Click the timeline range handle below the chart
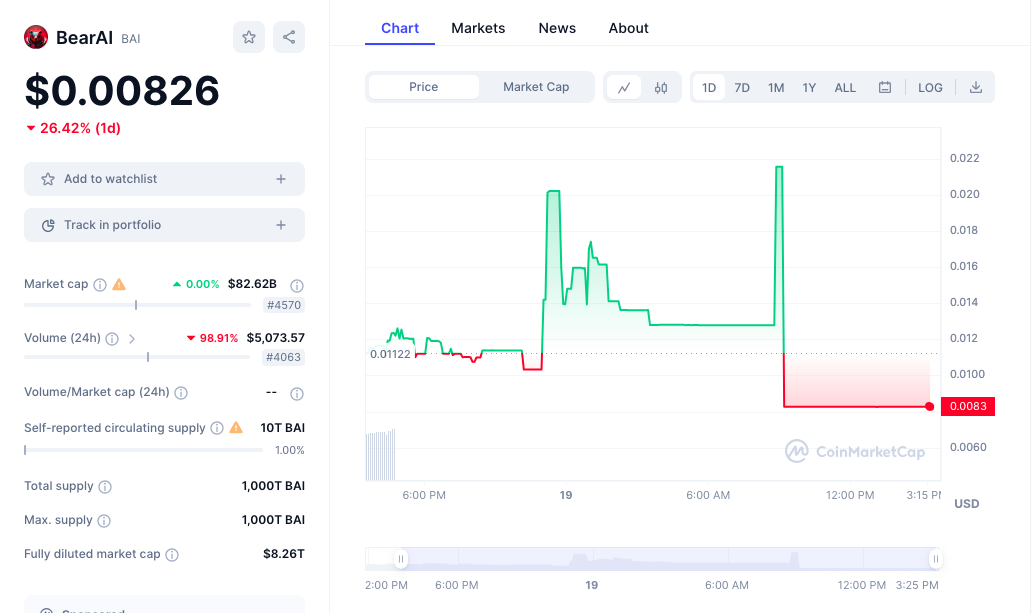The height and width of the screenshot is (613, 1032). pos(401,559)
